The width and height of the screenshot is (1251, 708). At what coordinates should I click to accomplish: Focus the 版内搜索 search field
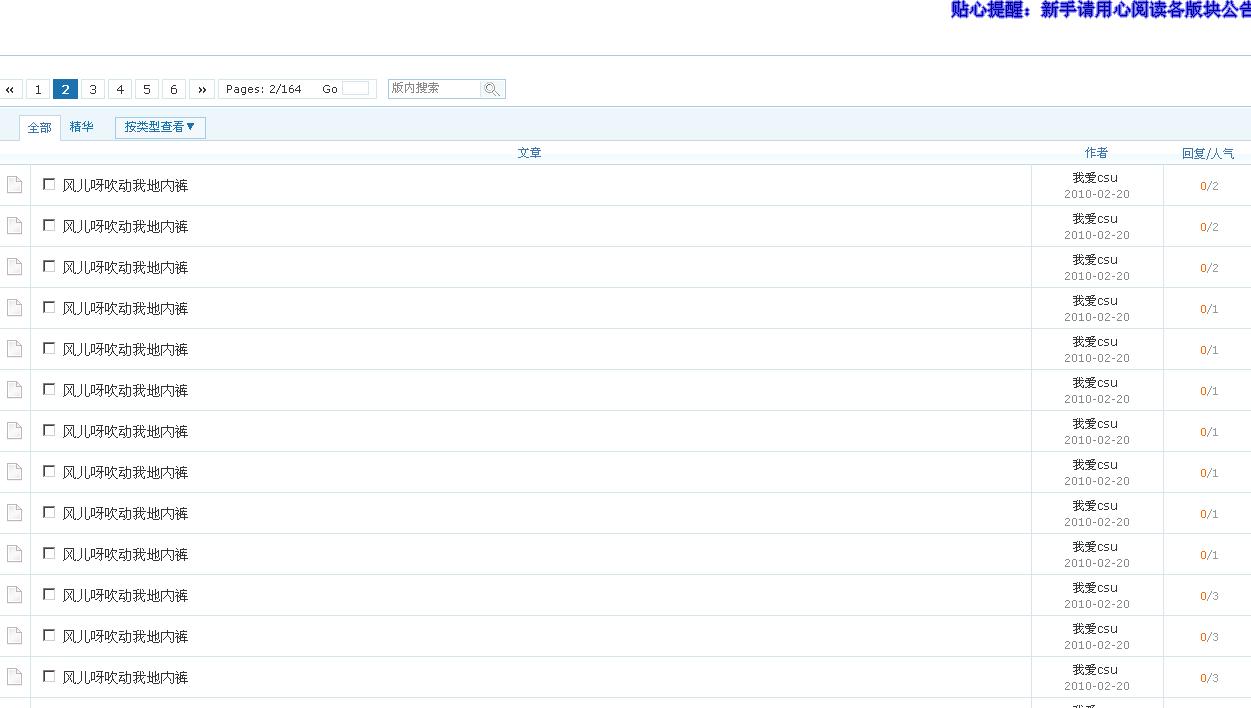click(434, 89)
